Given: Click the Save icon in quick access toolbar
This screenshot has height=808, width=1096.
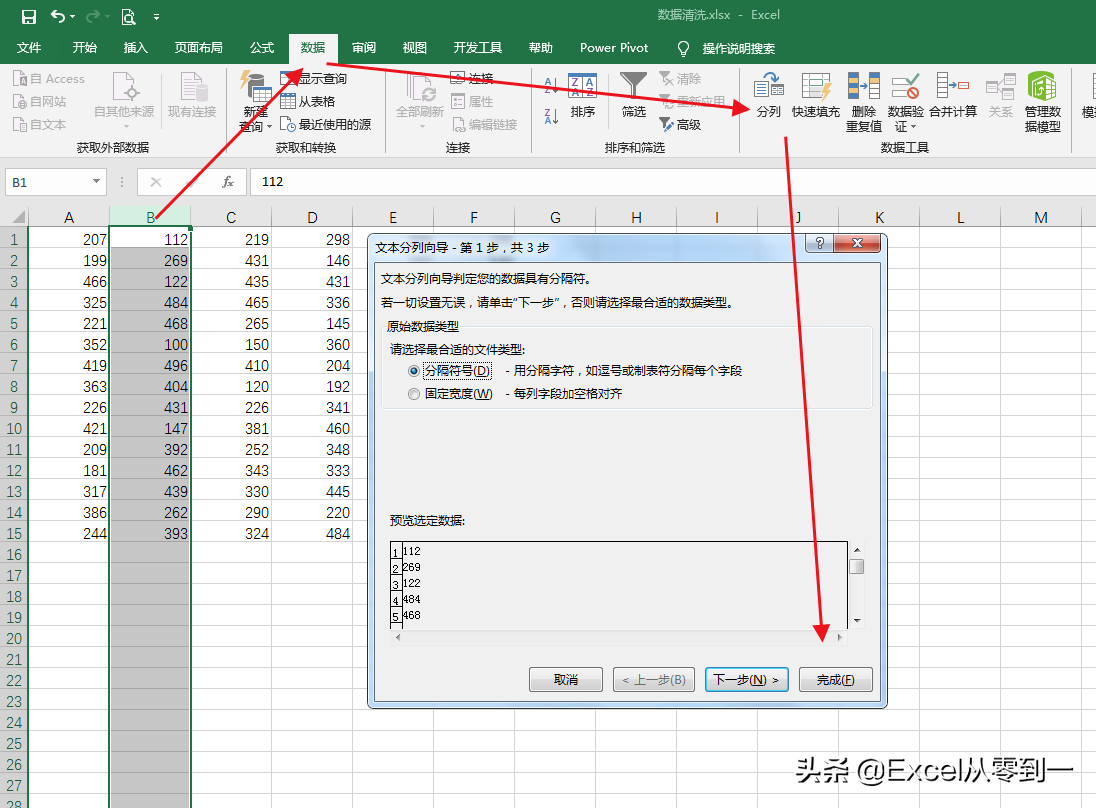Looking at the screenshot, I should (x=29, y=17).
